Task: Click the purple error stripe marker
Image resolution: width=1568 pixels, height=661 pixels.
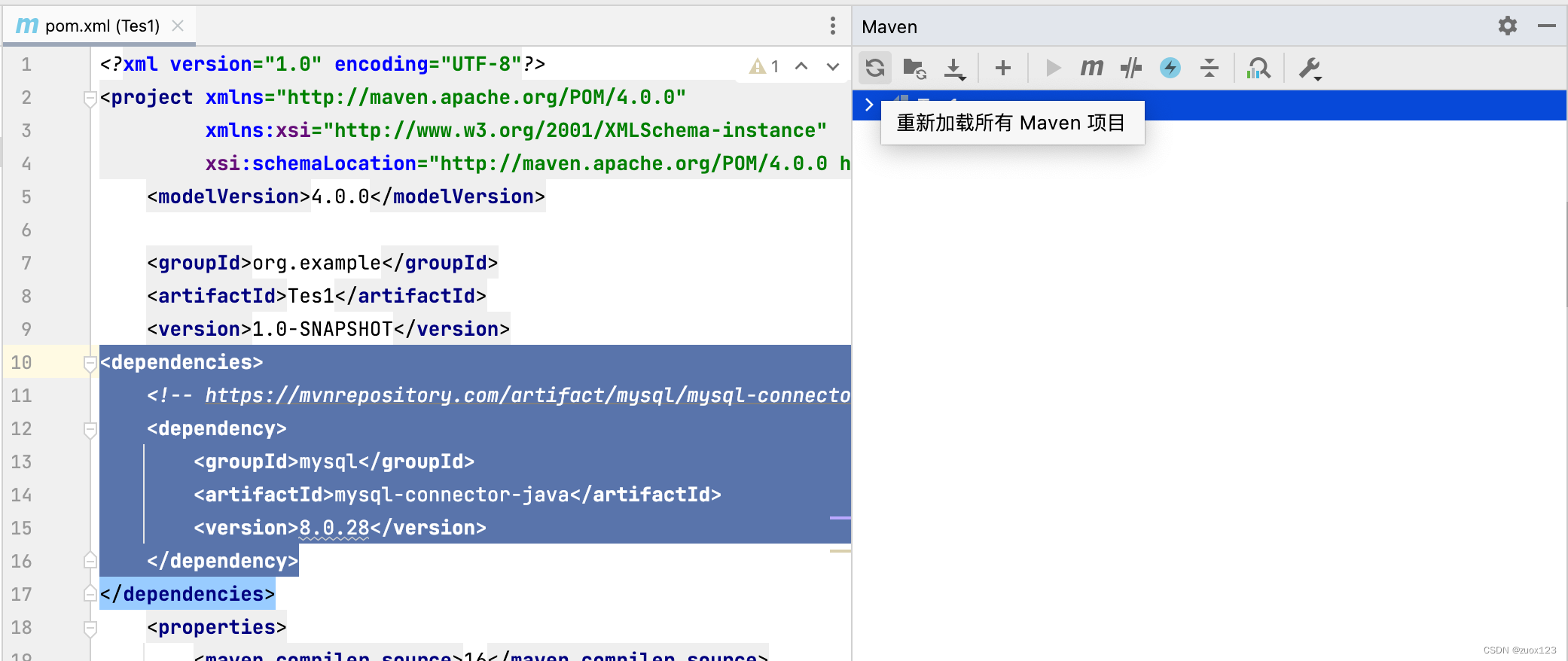Action: [840, 518]
